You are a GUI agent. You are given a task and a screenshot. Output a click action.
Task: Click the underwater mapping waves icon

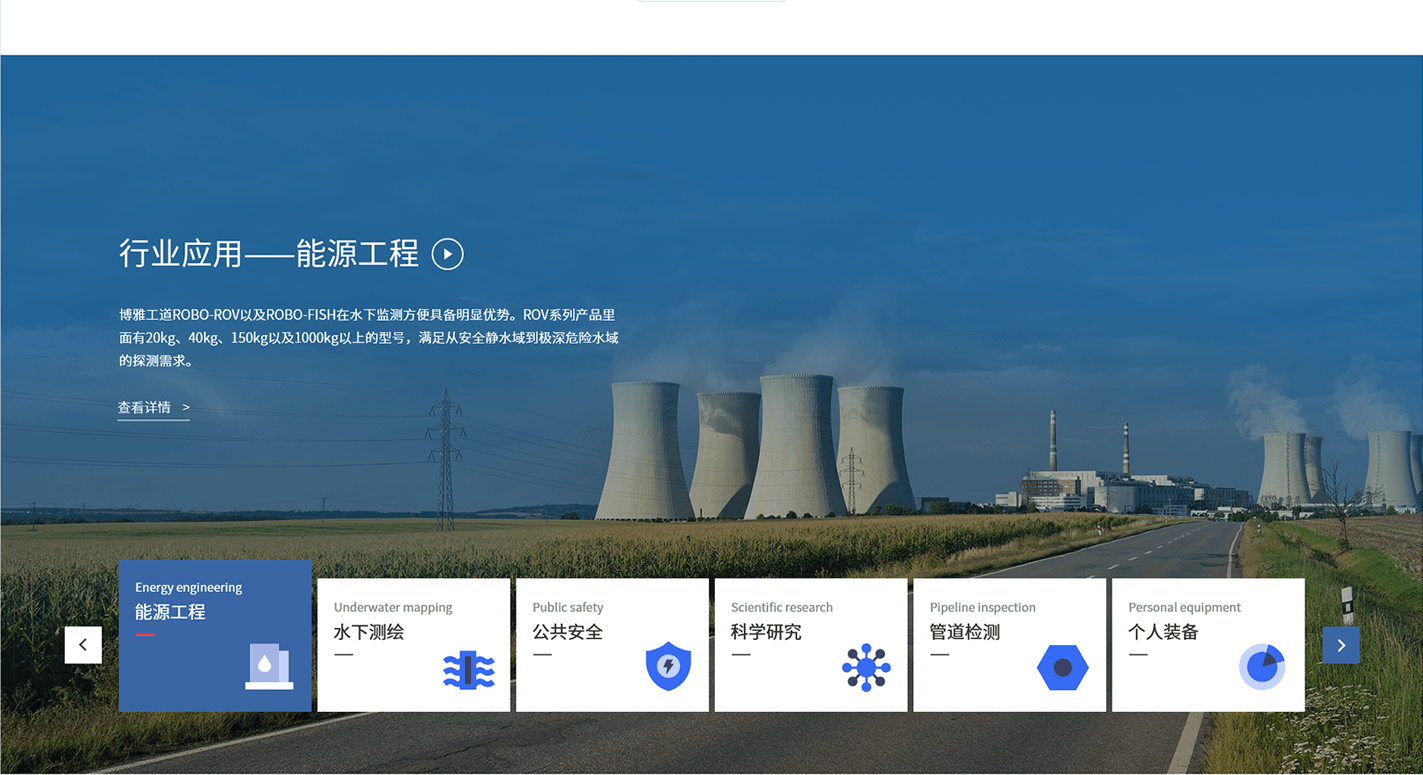[468, 669]
